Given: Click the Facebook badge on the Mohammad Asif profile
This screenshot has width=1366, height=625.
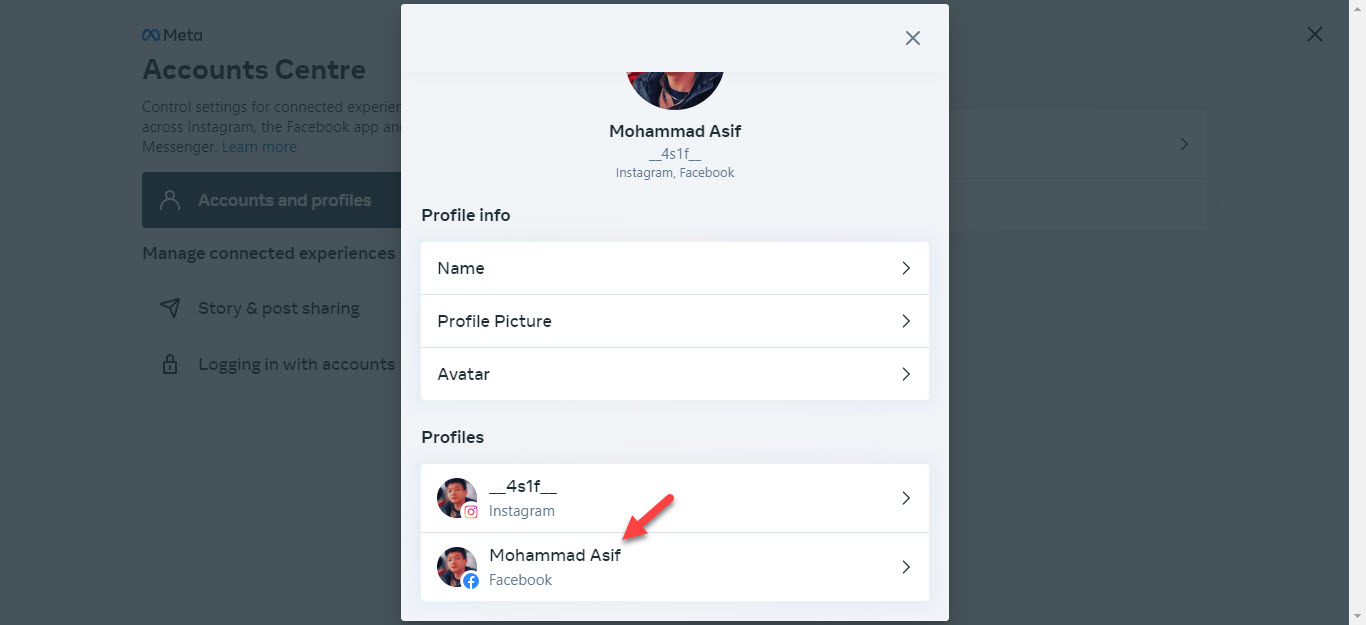Looking at the screenshot, I should [x=471, y=580].
